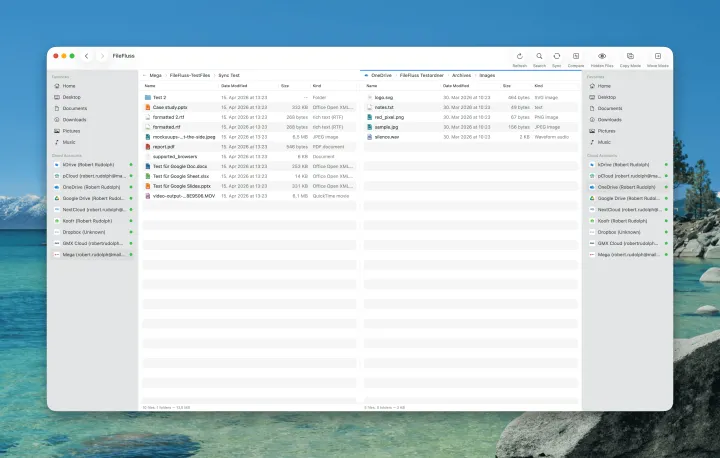Open Pictures in the left sidebar
Image resolution: width=720 pixels, height=458 pixels.
(93, 131)
